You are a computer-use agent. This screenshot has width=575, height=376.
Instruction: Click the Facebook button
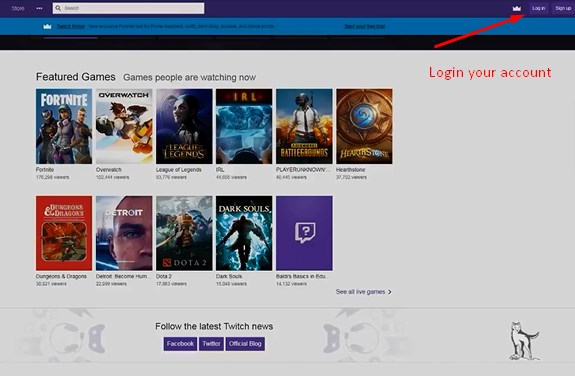tap(180, 344)
